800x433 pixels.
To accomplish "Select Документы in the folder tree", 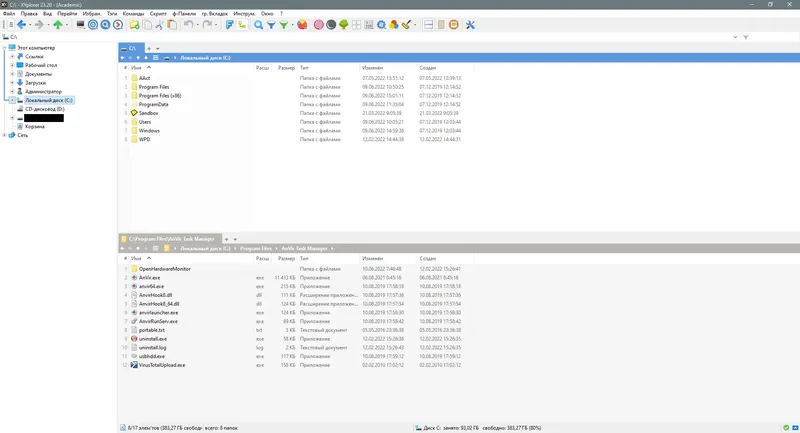I will click(x=38, y=74).
